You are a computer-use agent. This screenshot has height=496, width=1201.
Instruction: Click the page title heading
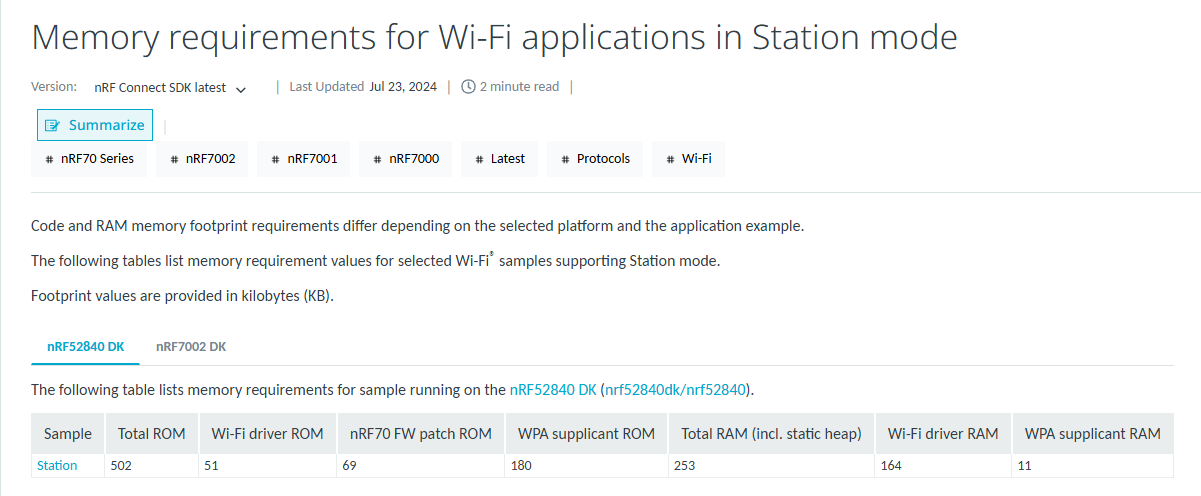pyautogui.click(x=495, y=37)
